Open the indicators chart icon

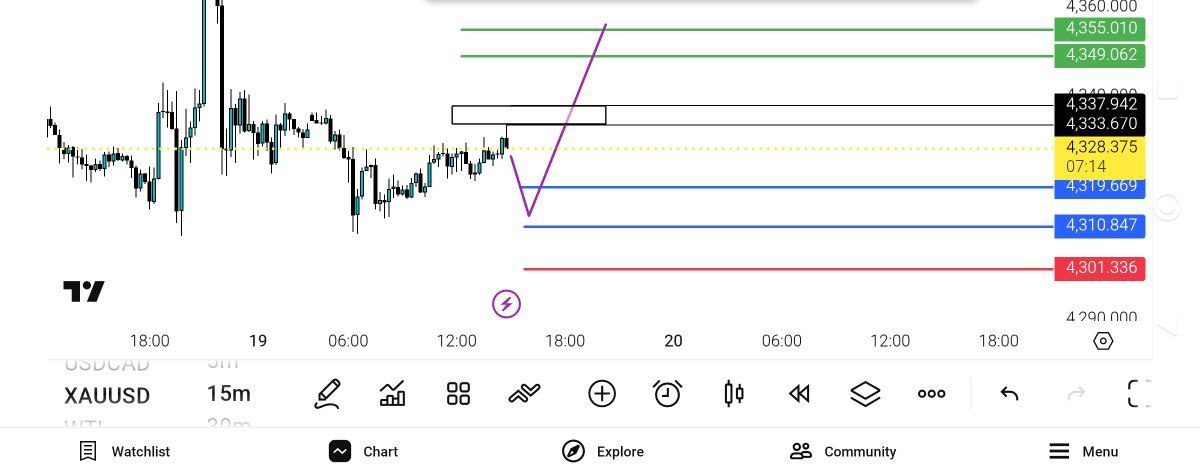click(x=393, y=394)
